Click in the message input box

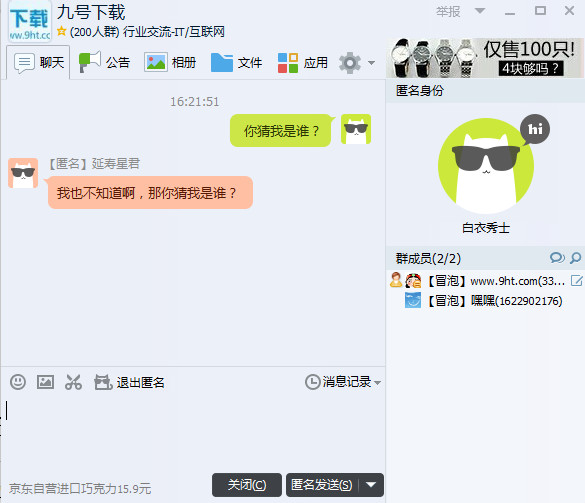point(193,433)
